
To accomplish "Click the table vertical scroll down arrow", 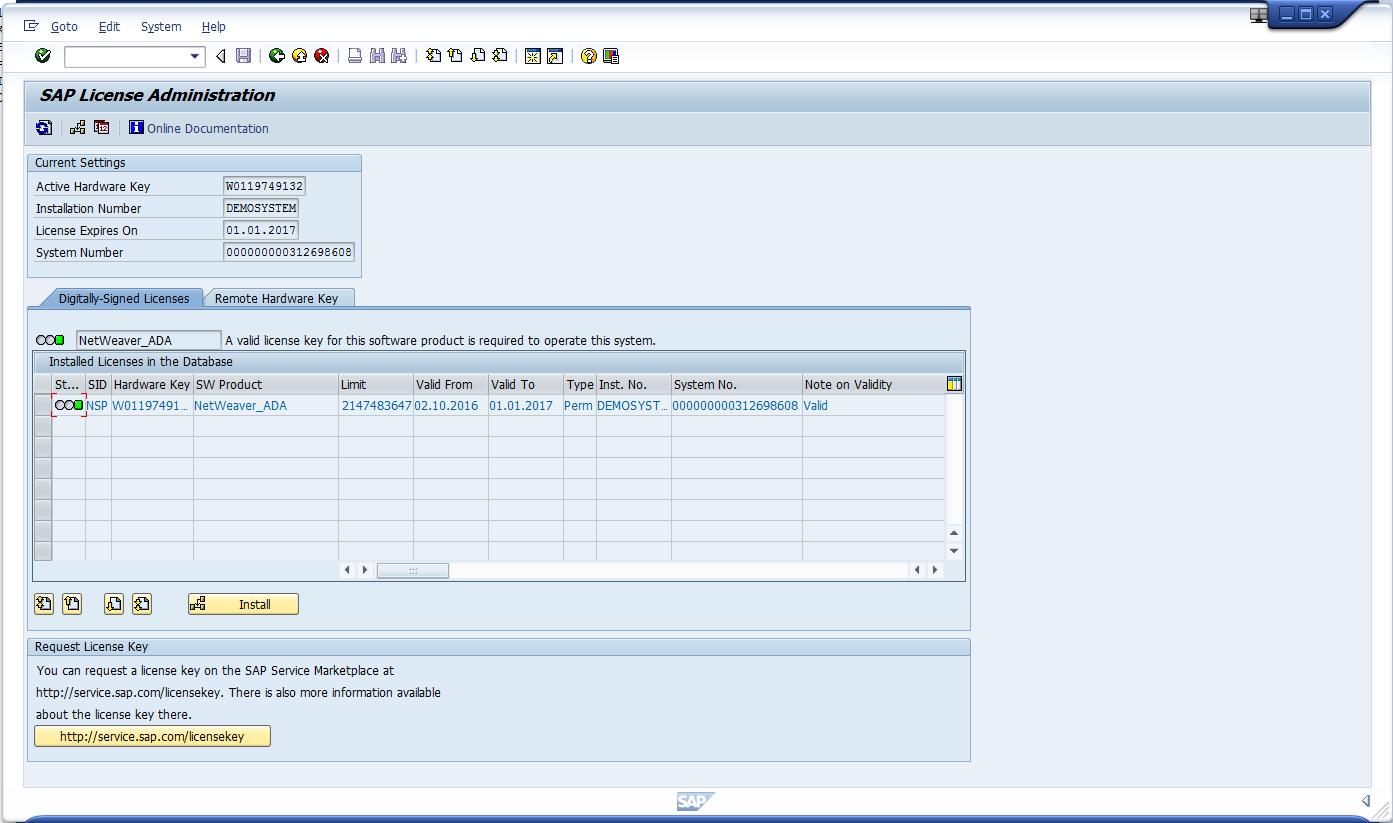I will [x=954, y=550].
